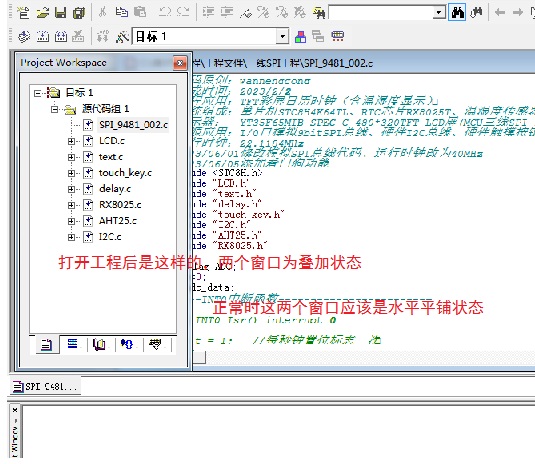Collapse the 源代码组 1 folder node
The width and height of the screenshot is (535, 464).
click(x=54, y=109)
